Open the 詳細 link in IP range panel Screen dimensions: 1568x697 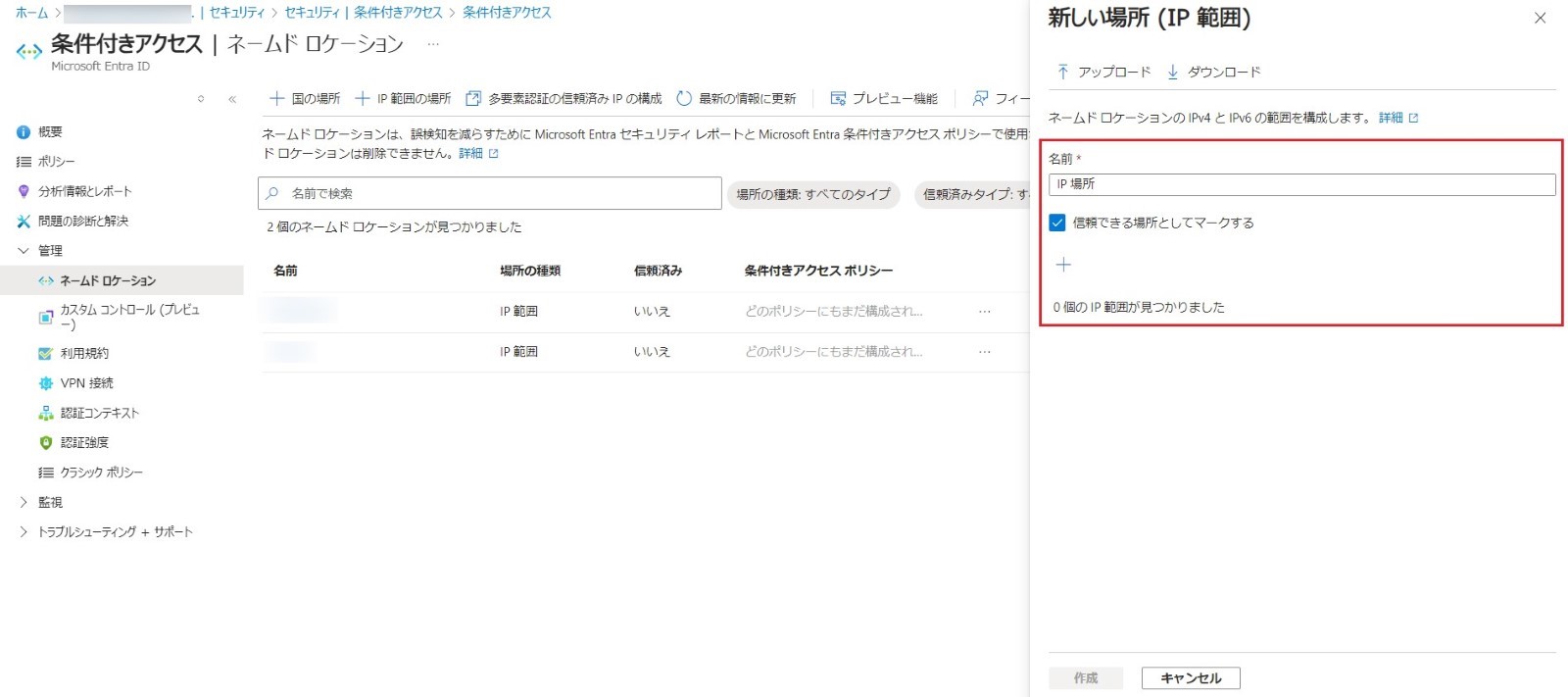coord(1398,118)
